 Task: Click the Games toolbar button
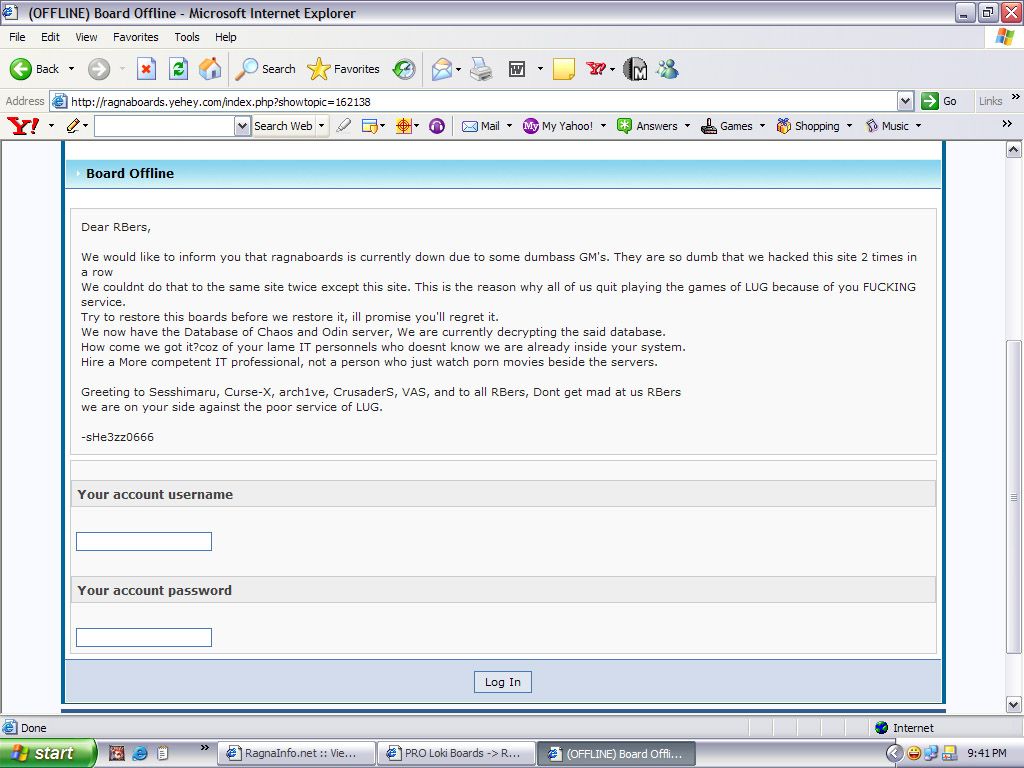pos(727,125)
